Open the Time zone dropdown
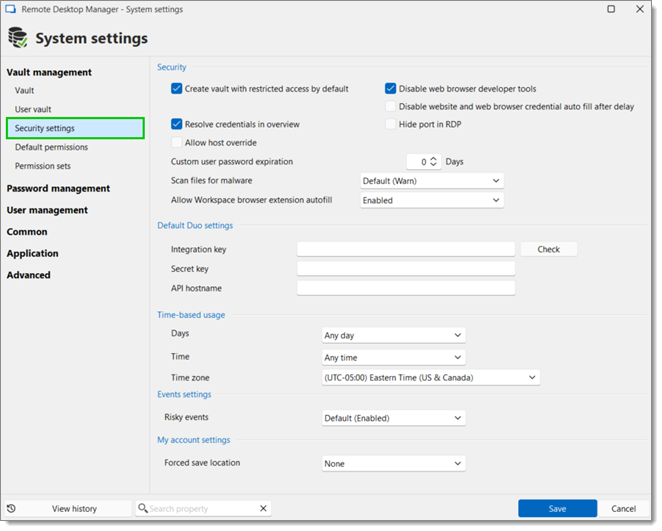 tap(431, 377)
